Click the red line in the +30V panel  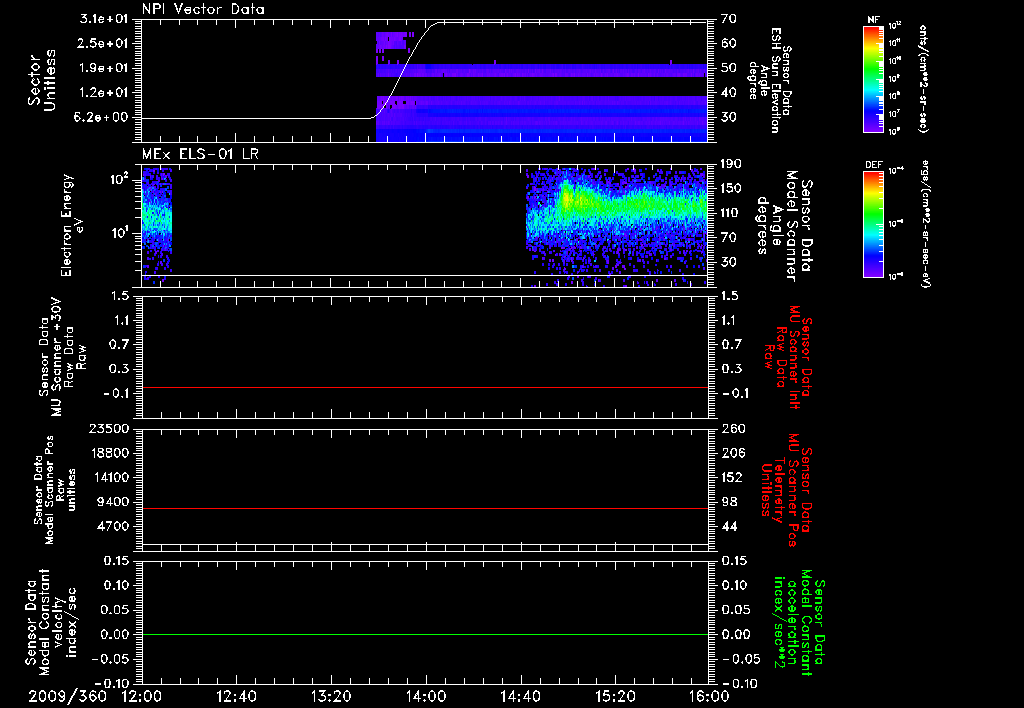(424, 387)
